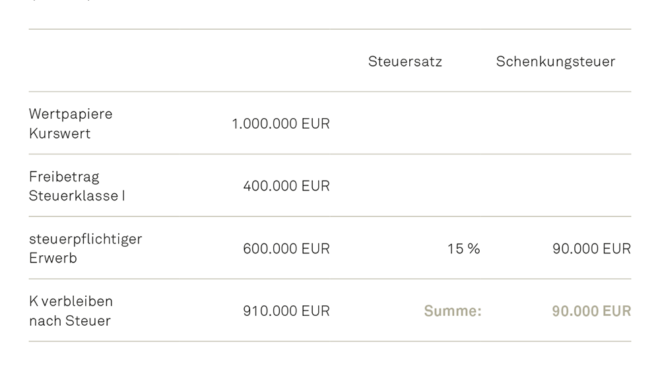Click the Schenkungsteuer column header
660x370 pixels.
point(556,61)
